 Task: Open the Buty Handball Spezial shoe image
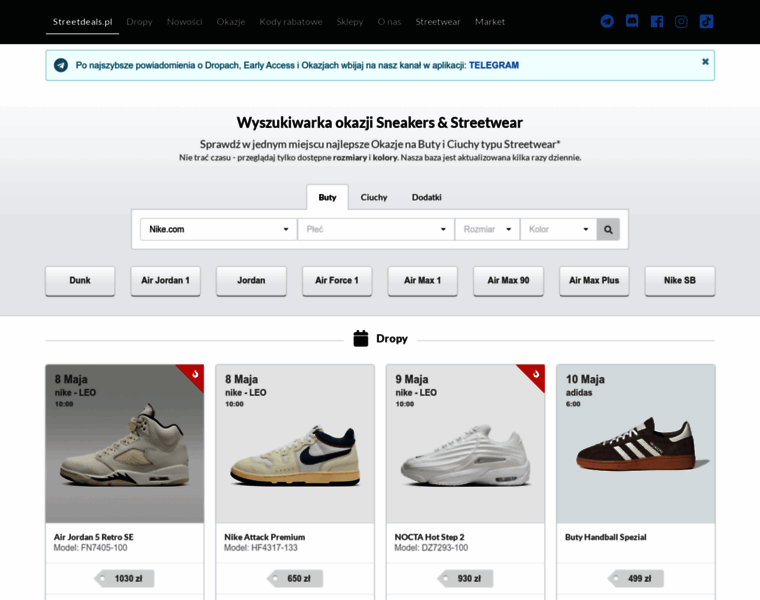pyautogui.click(x=636, y=443)
